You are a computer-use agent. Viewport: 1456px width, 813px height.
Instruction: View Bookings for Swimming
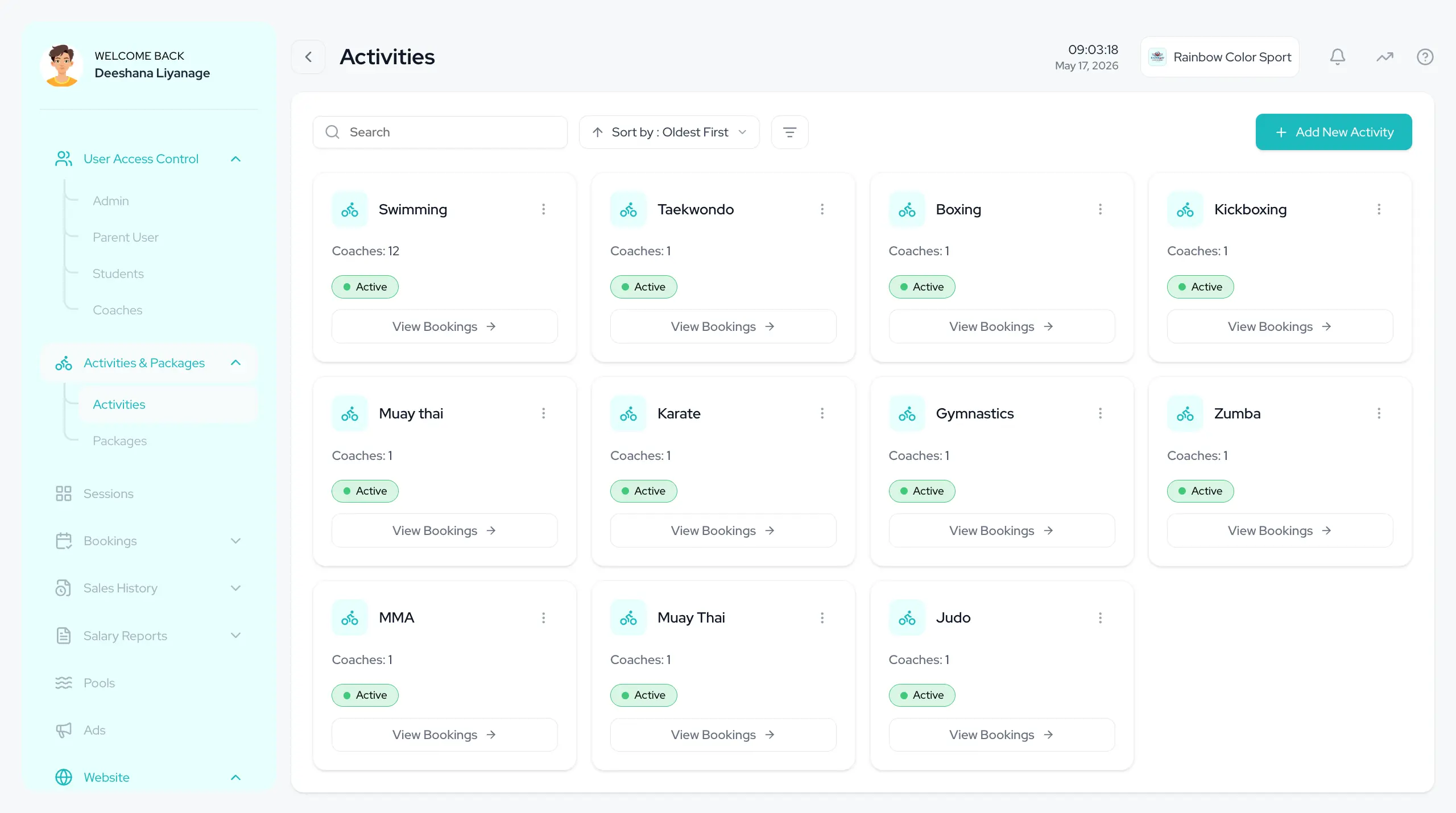(x=444, y=326)
